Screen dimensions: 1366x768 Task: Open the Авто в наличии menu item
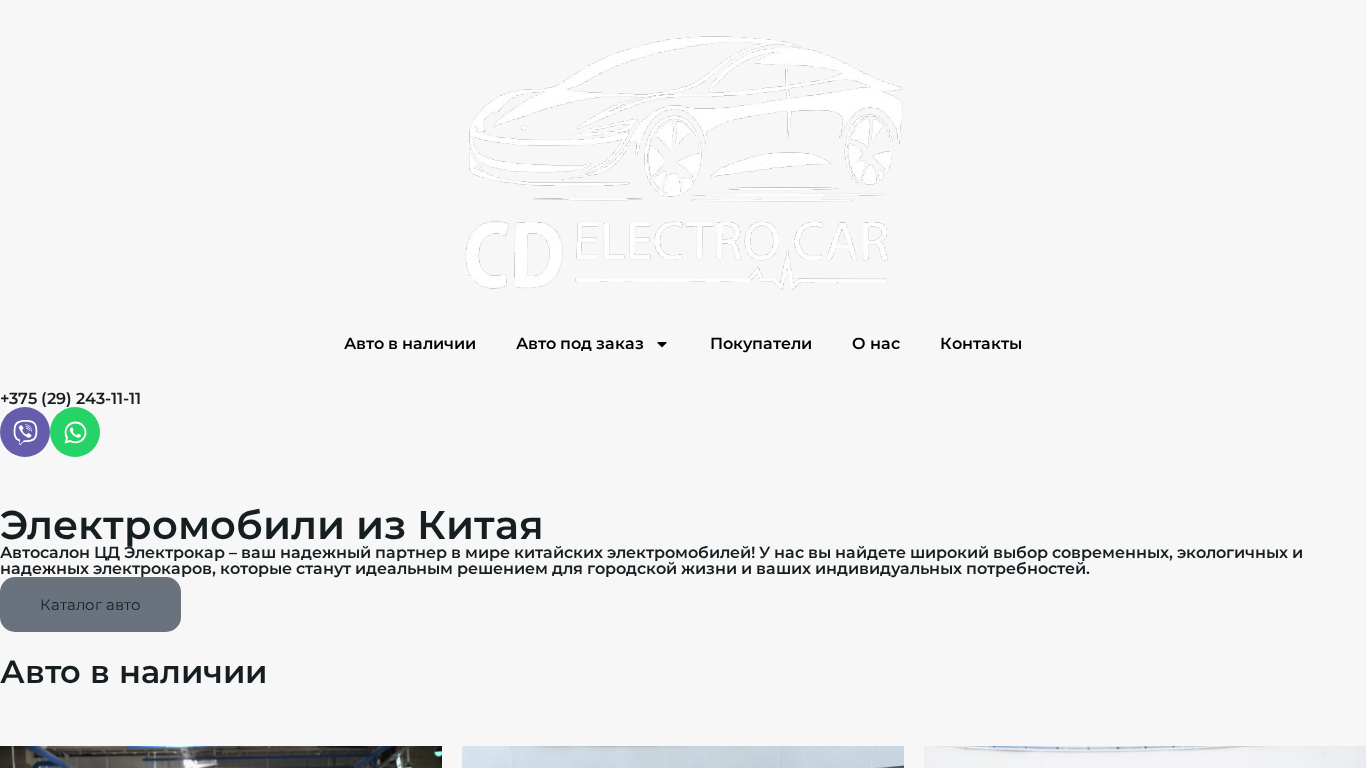click(410, 344)
